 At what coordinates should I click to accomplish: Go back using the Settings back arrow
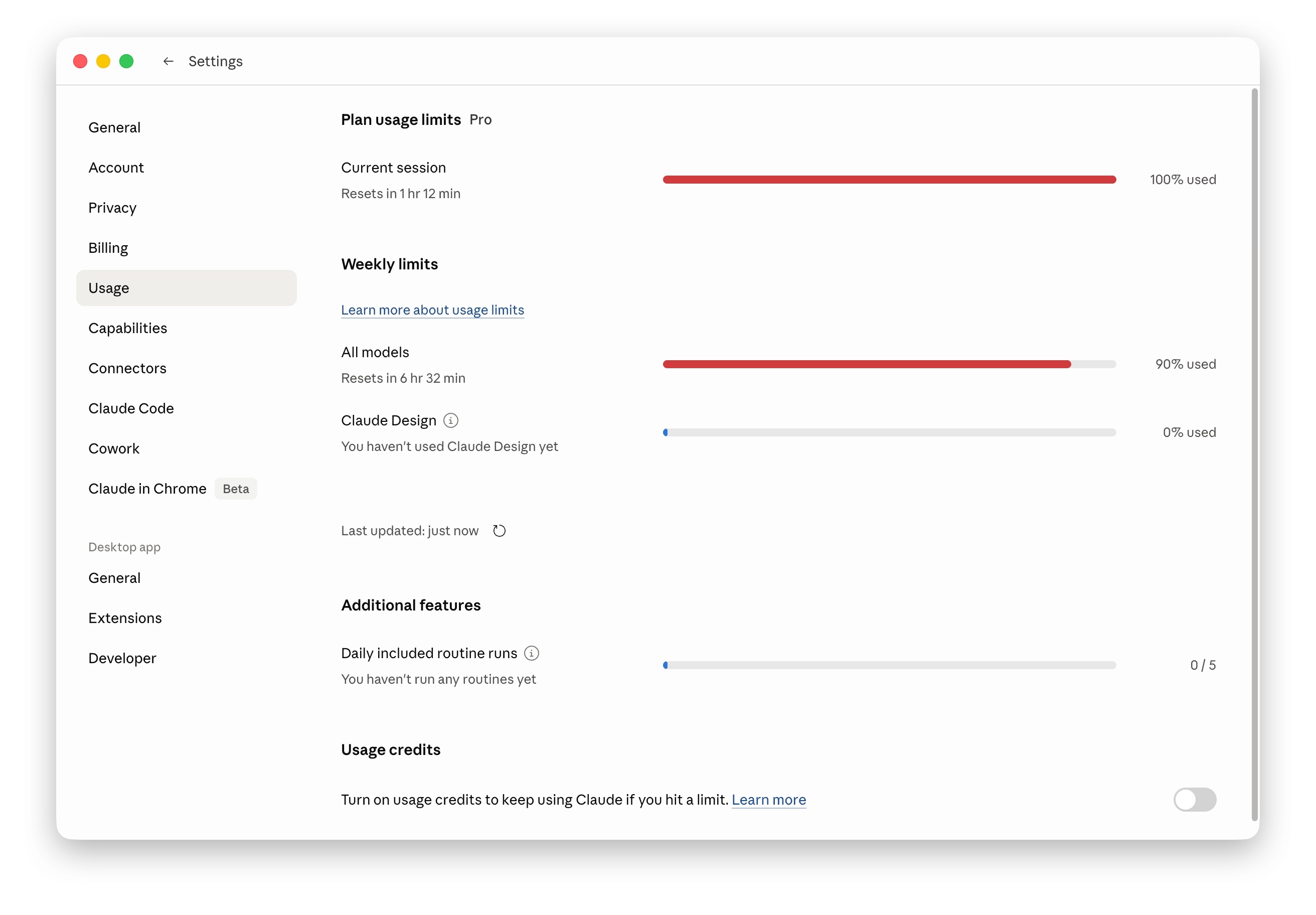[168, 61]
